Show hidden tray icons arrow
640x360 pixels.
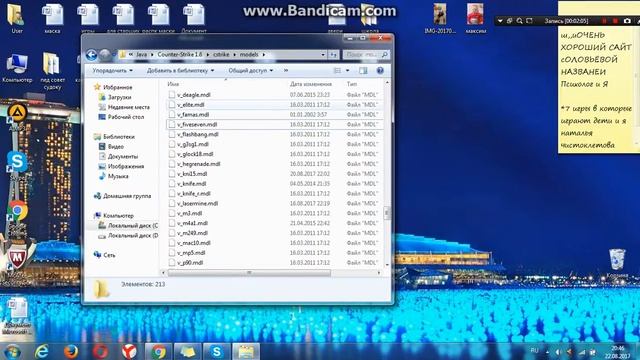click(x=547, y=352)
